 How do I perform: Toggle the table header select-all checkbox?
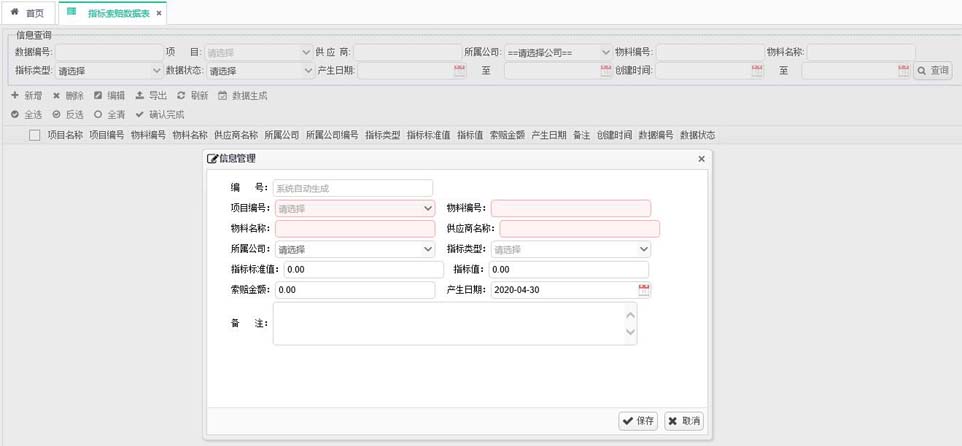[34, 135]
